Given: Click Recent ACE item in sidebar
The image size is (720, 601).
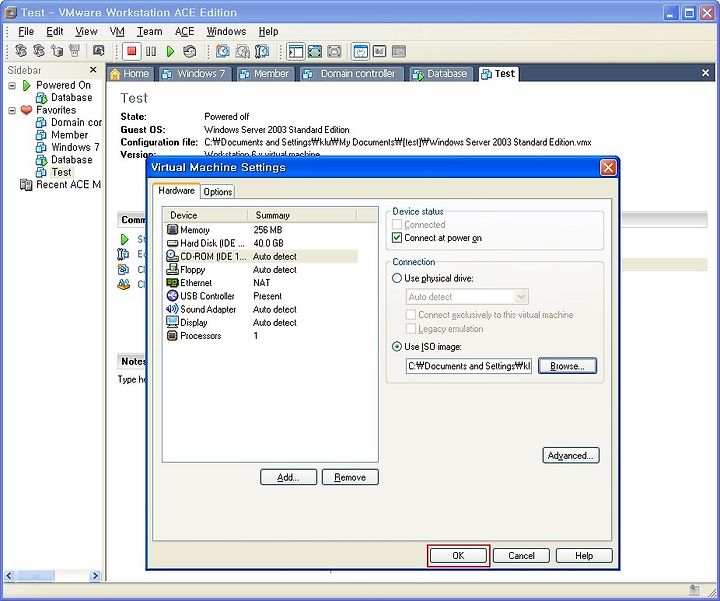Looking at the screenshot, I should click(x=68, y=185).
